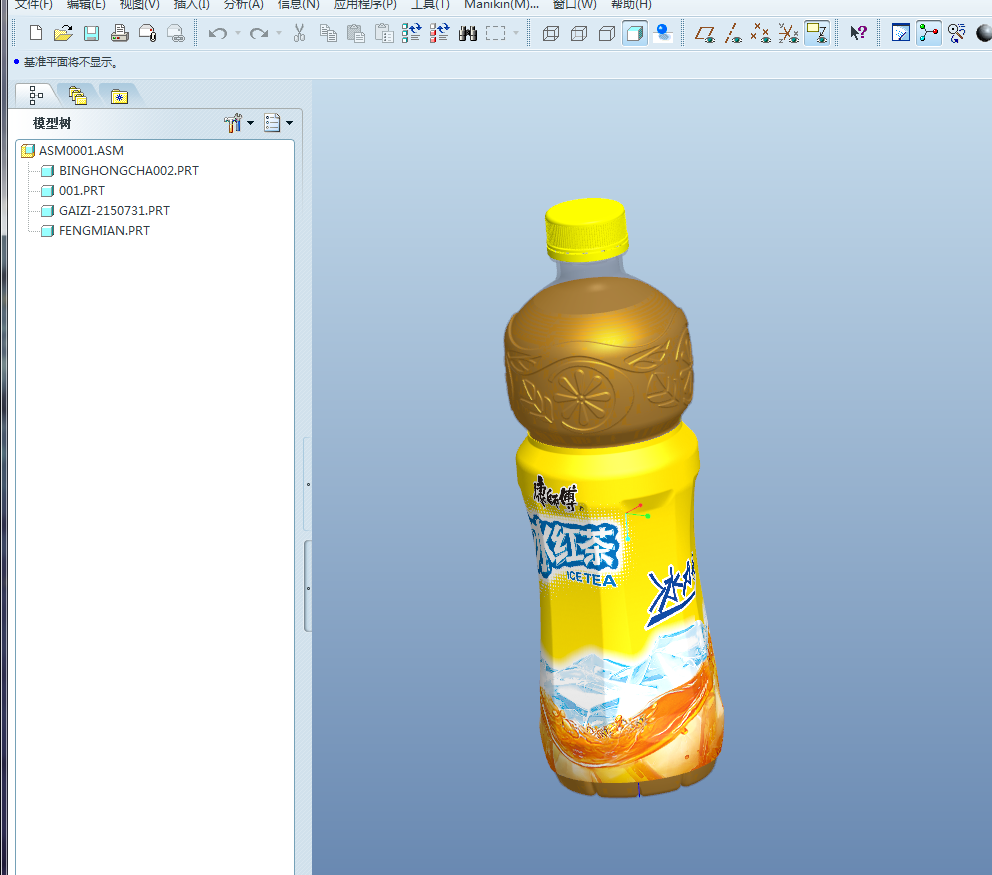Click the Cut scissors icon
Viewport: 992px width, 875px height.
300,33
